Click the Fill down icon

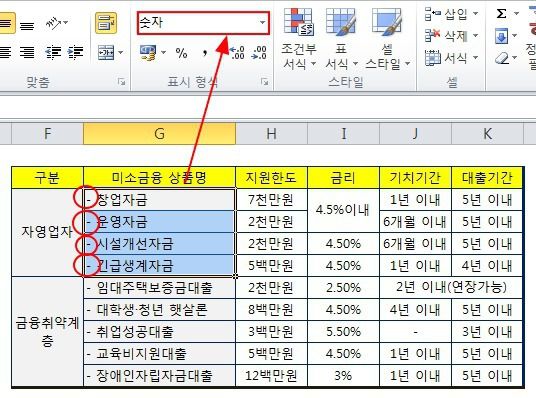click(x=501, y=36)
